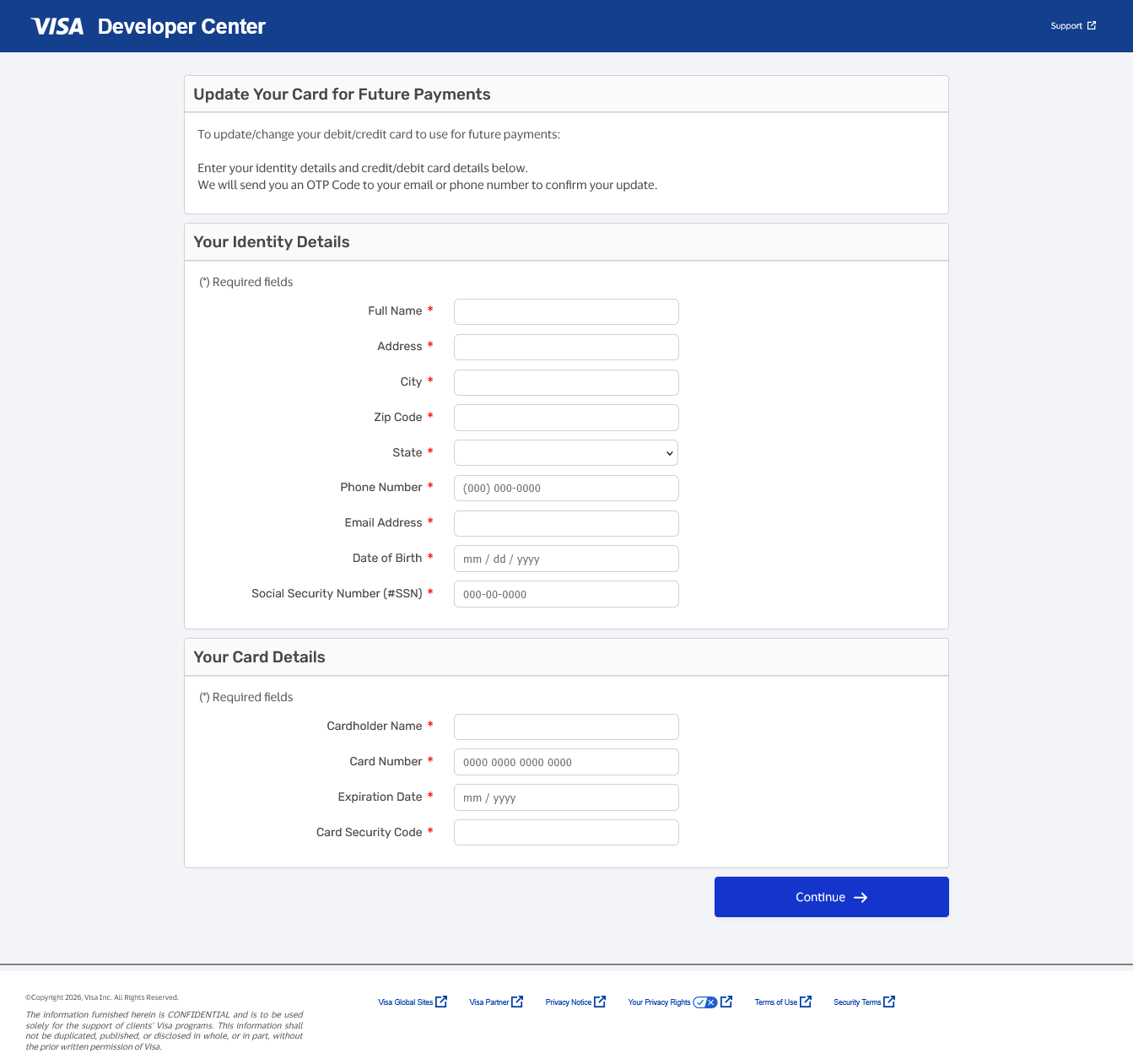
Task: Click the Expiration Date label
Action: pyautogui.click(x=380, y=797)
